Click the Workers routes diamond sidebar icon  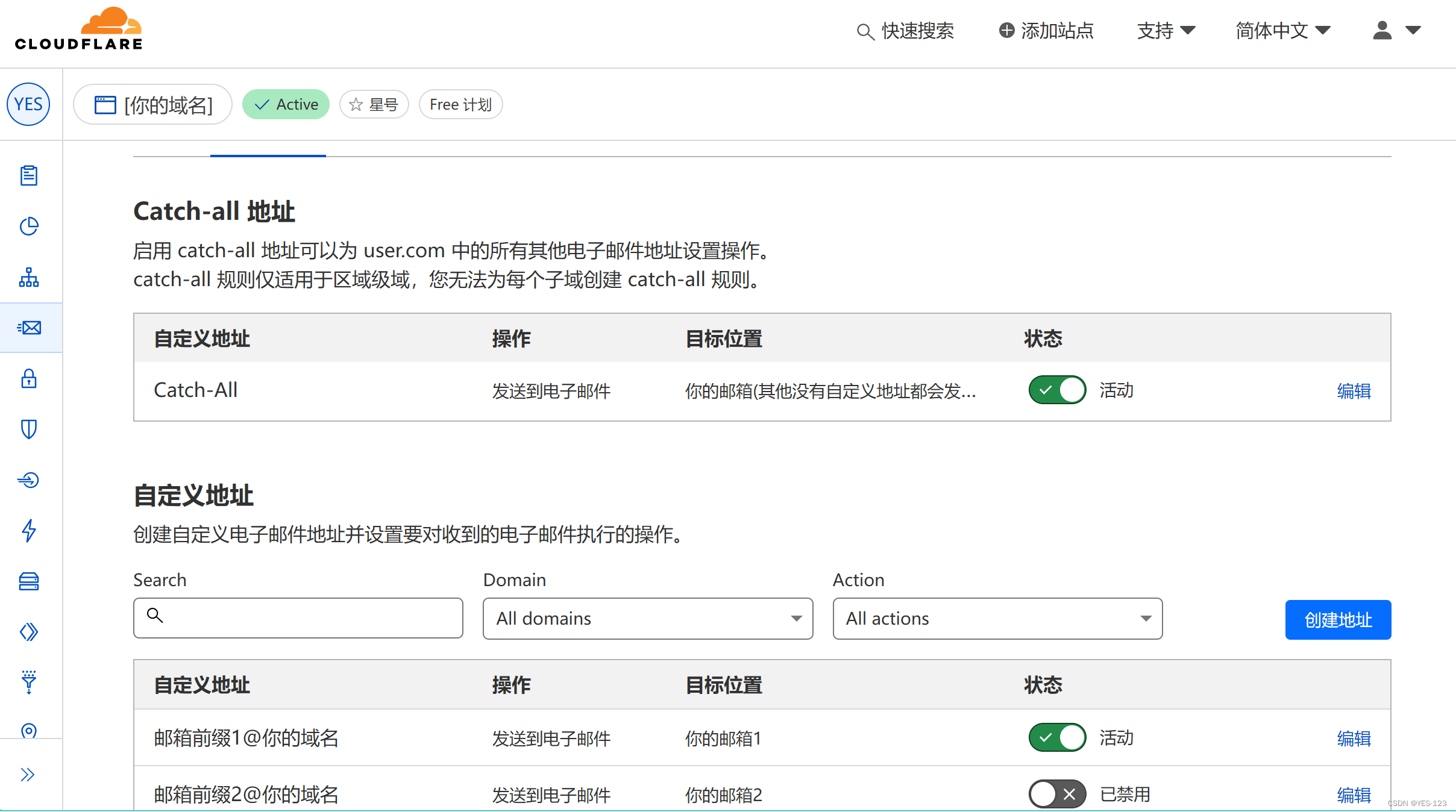[29, 632]
